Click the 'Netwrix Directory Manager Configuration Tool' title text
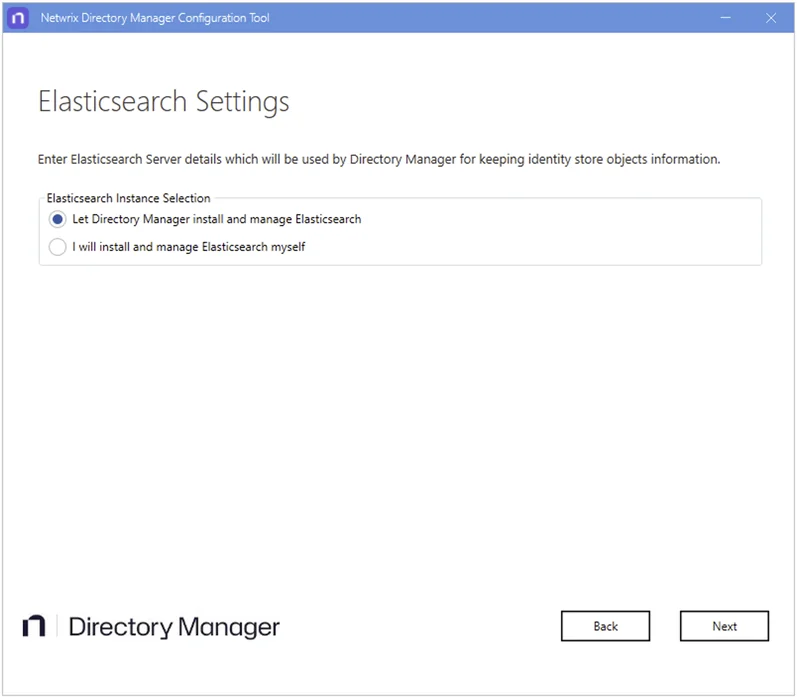Viewport: 797px width, 697px height. 155,18
